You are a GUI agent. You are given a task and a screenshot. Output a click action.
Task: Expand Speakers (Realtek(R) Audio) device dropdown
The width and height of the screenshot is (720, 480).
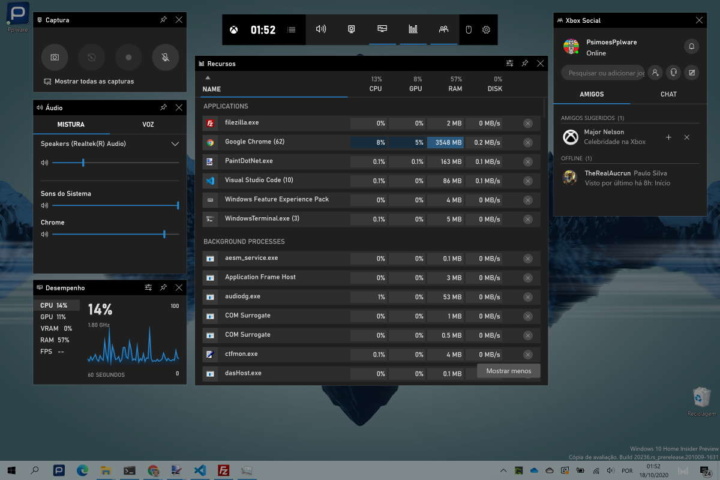[x=175, y=144]
